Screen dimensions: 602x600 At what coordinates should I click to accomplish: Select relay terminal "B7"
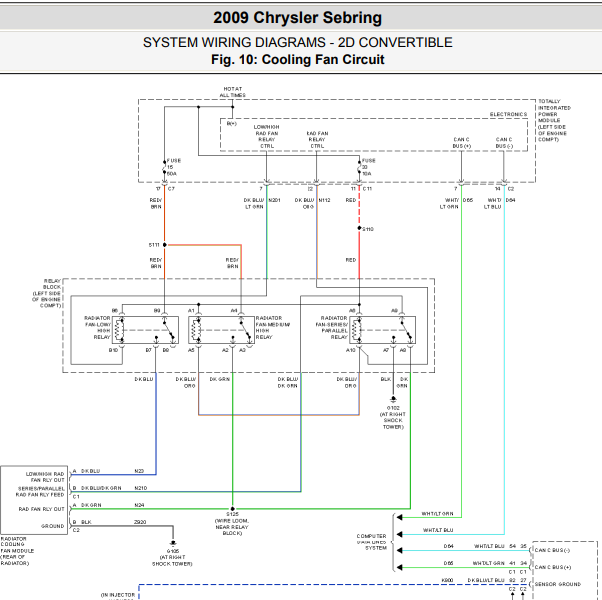click(x=149, y=350)
